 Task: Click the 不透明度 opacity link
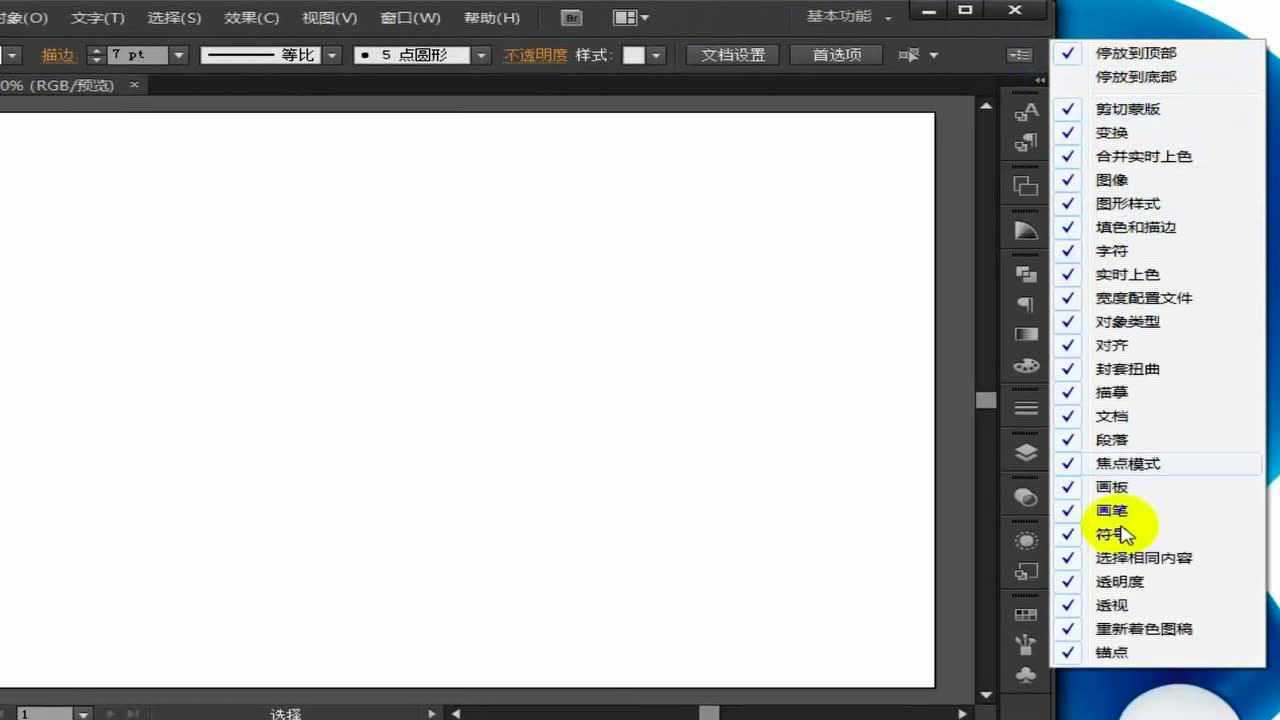point(535,55)
